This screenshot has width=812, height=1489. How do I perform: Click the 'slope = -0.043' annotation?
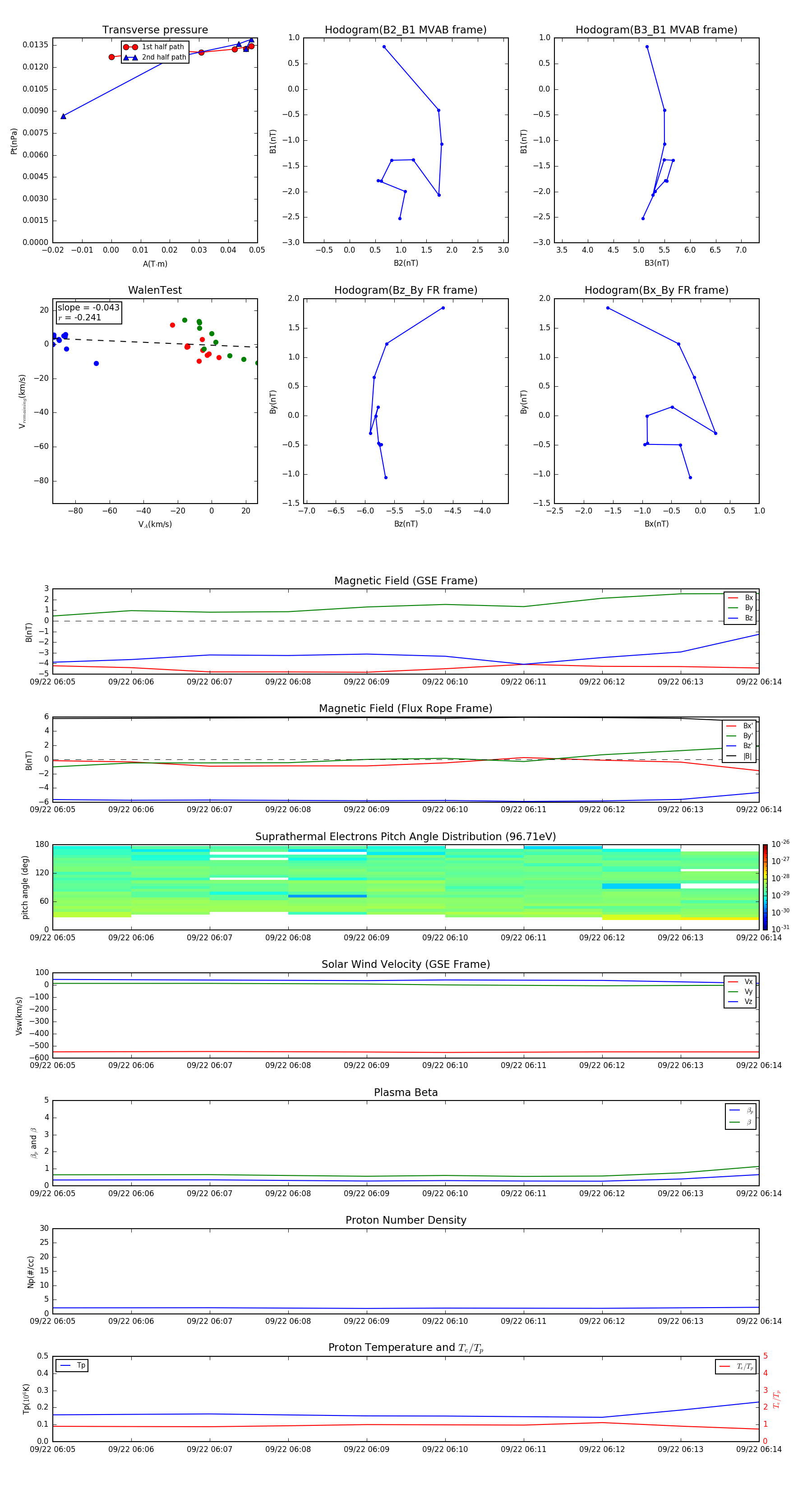pyautogui.click(x=88, y=308)
